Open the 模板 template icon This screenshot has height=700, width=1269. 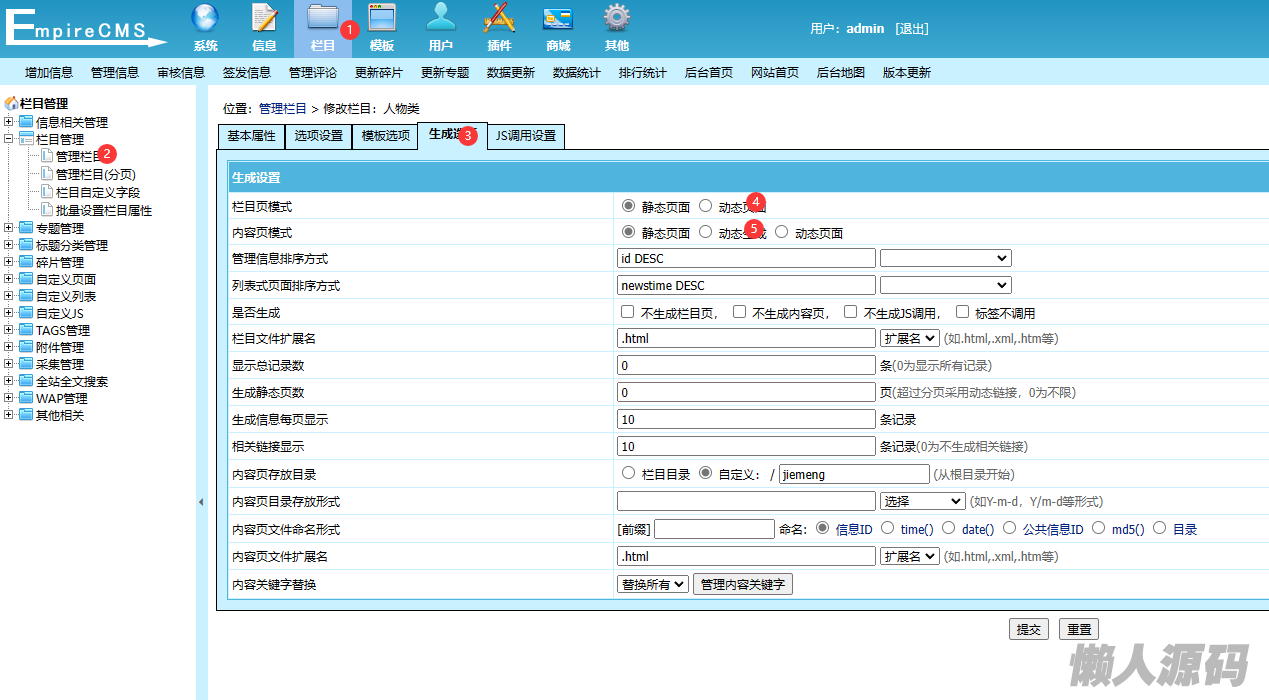(382, 19)
